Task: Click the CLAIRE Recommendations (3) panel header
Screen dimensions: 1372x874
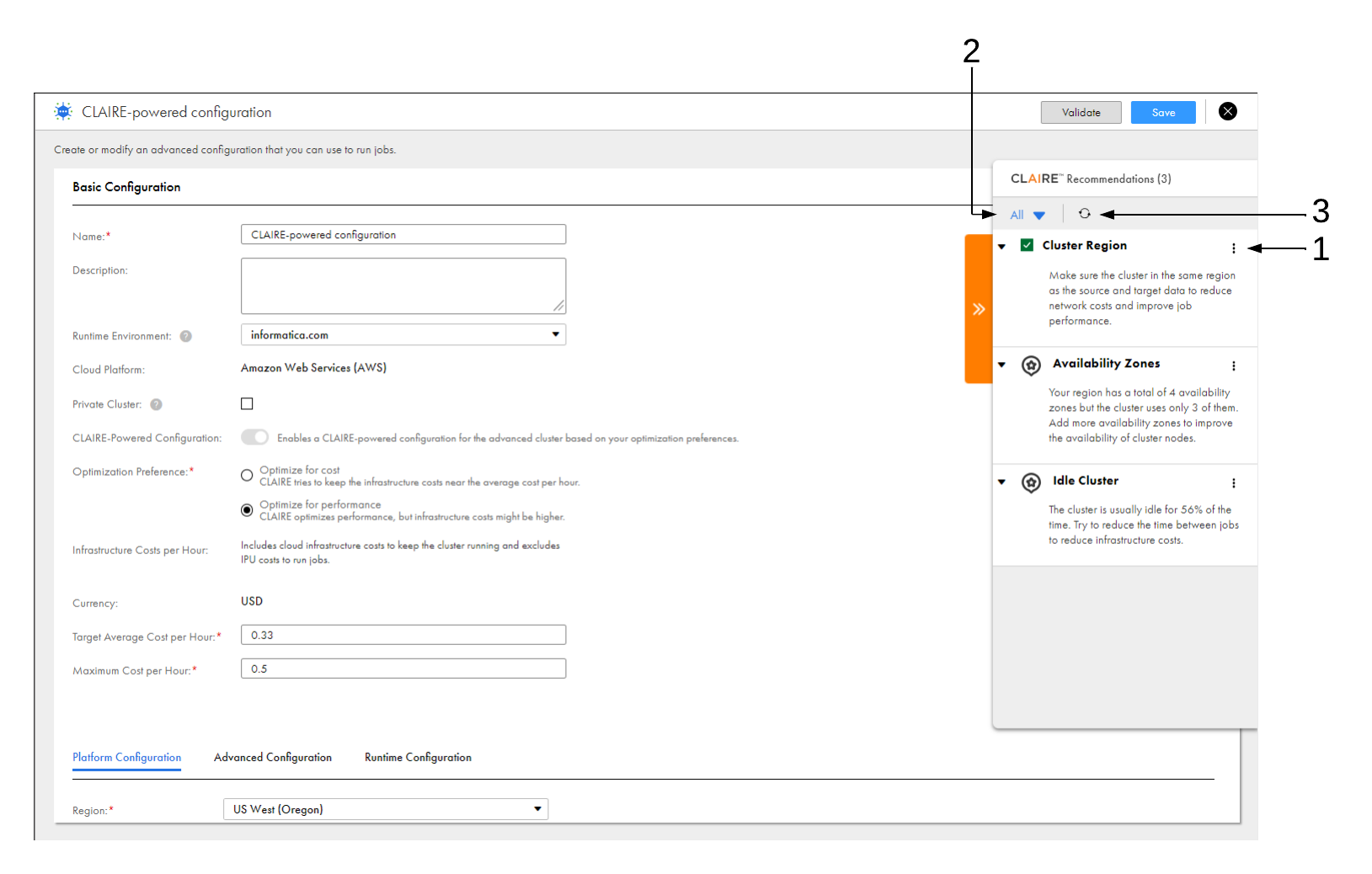Action: pos(1091,179)
